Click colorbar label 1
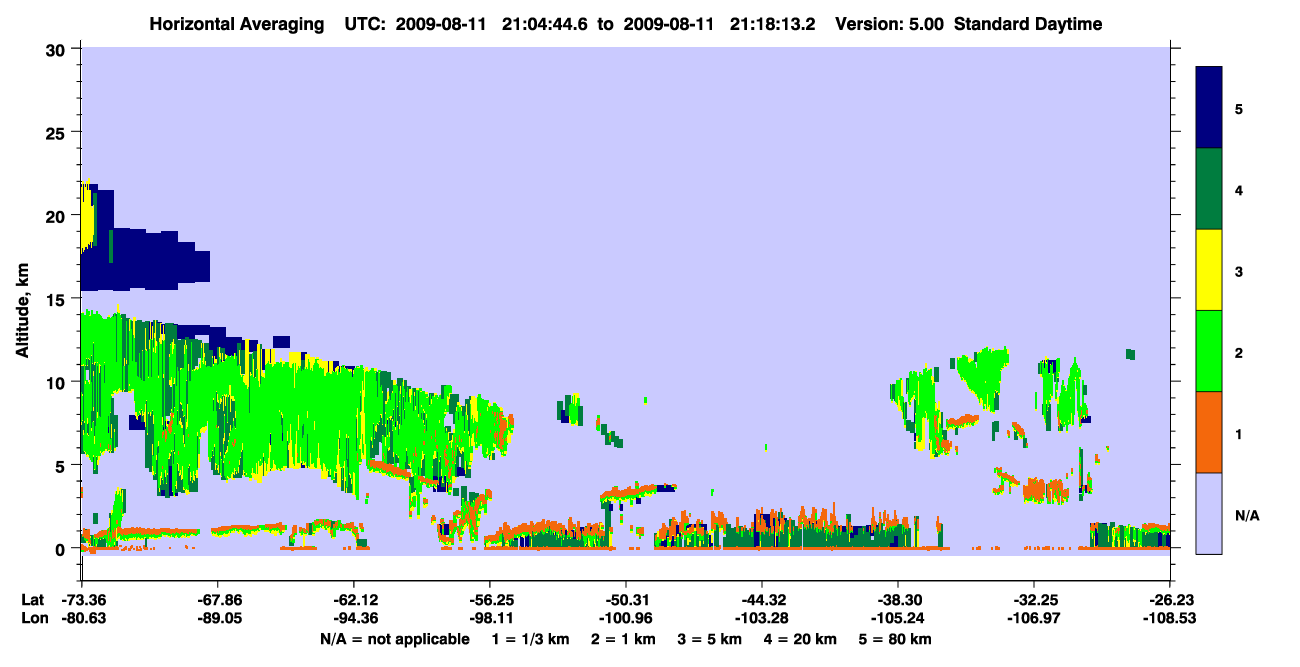The height and width of the screenshot is (667, 1300). tap(1239, 434)
